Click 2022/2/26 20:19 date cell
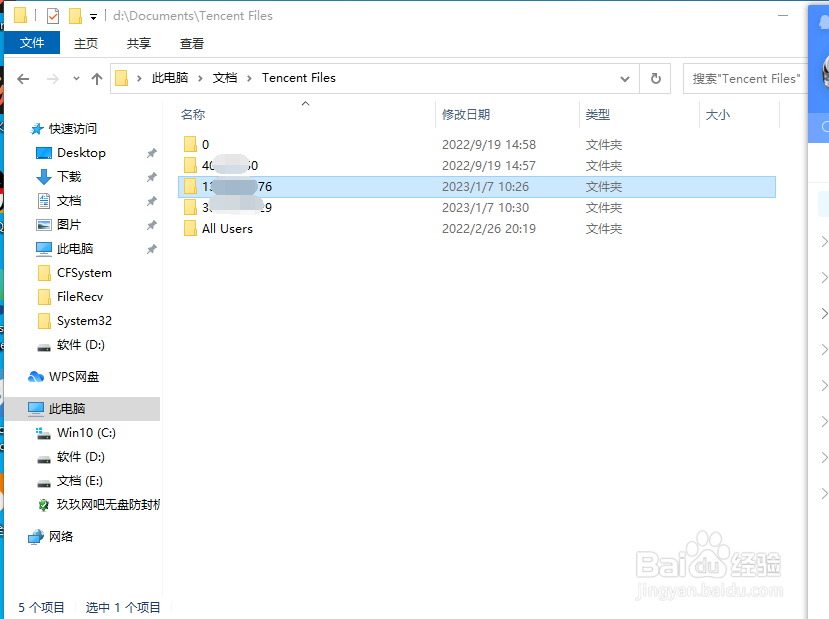The height and width of the screenshot is (619, 829). pos(489,229)
